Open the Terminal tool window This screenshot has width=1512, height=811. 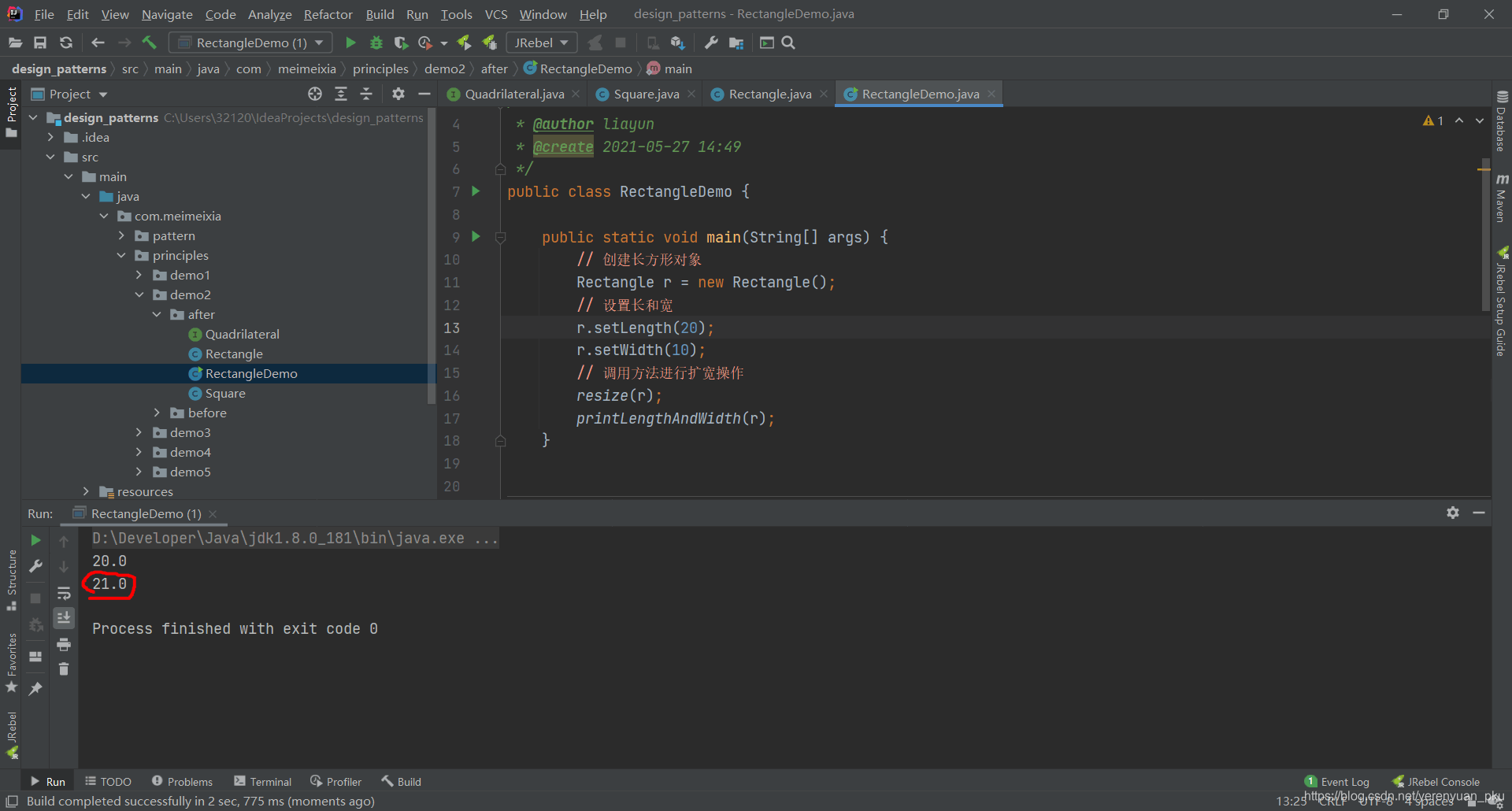[x=263, y=781]
